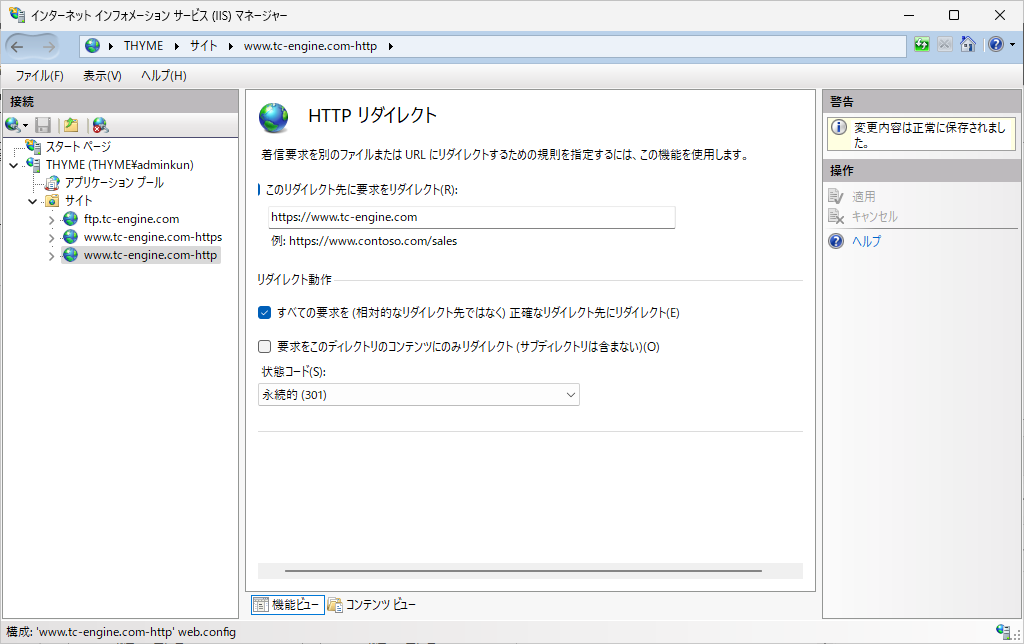
Task: Expand the ftp.tc-engine.com node
Action: click(x=52, y=220)
